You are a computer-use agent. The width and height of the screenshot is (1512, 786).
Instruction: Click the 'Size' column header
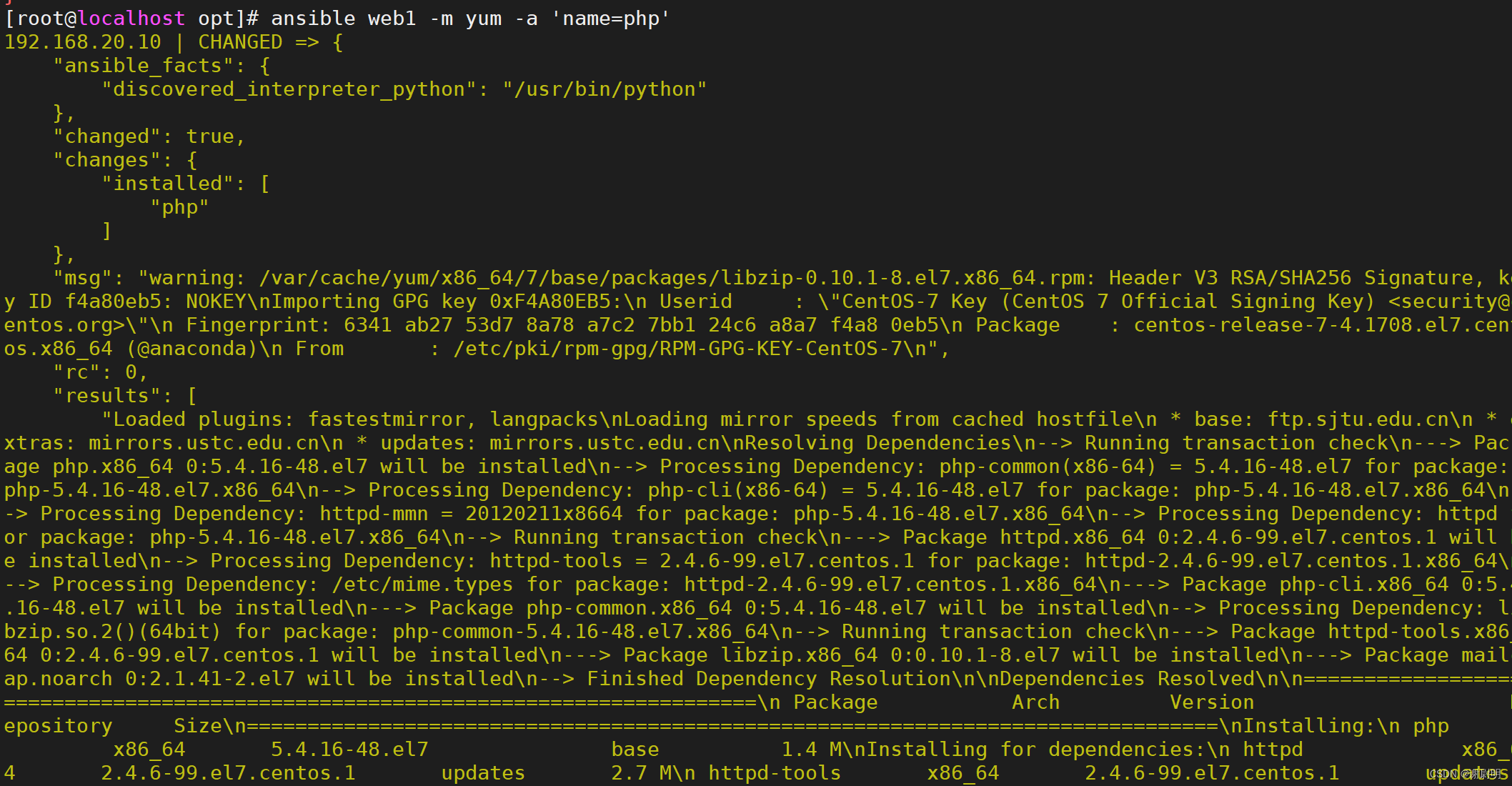point(198,726)
